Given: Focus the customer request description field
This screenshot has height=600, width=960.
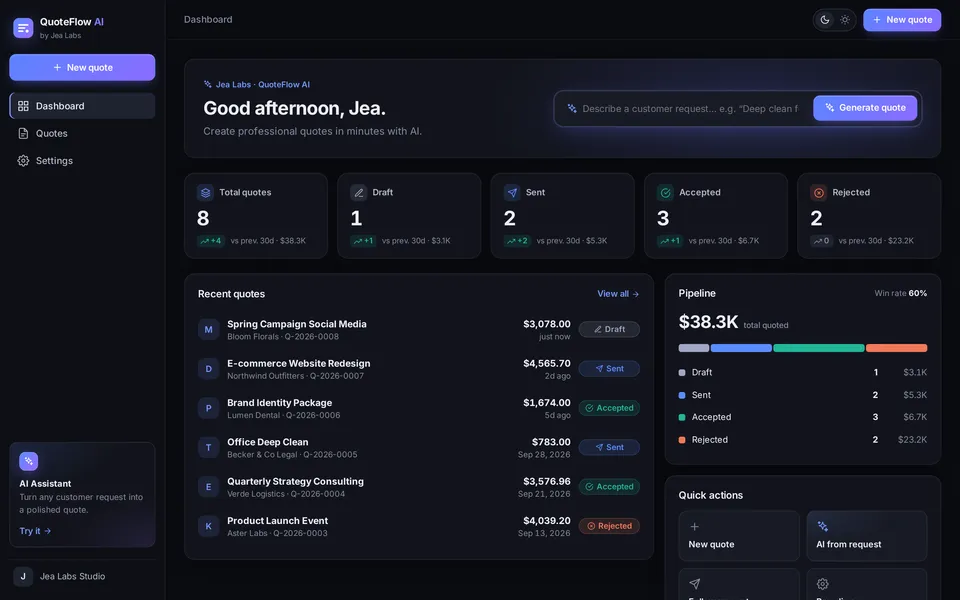Looking at the screenshot, I should (690, 108).
